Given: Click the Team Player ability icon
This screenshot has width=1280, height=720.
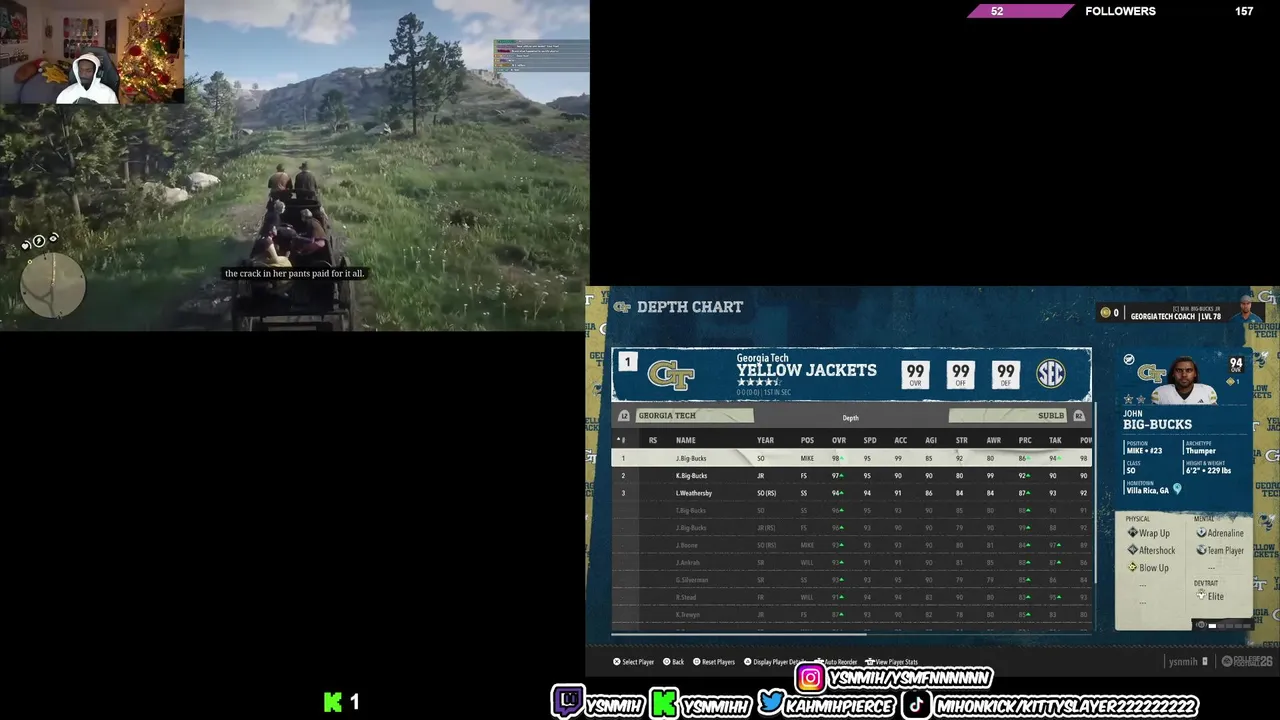Looking at the screenshot, I should pyautogui.click(x=1201, y=550).
